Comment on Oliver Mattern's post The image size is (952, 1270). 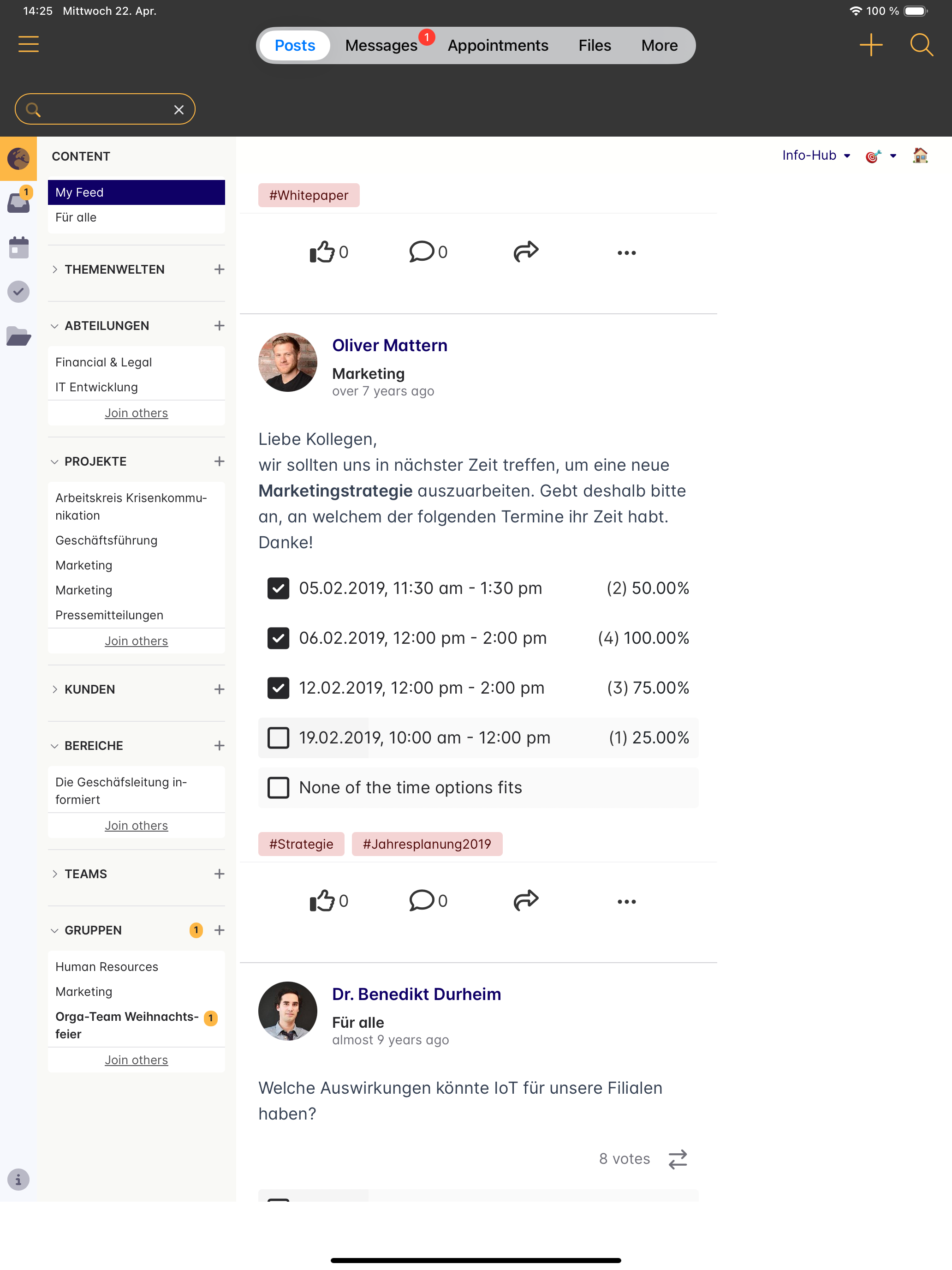(x=428, y=901)
